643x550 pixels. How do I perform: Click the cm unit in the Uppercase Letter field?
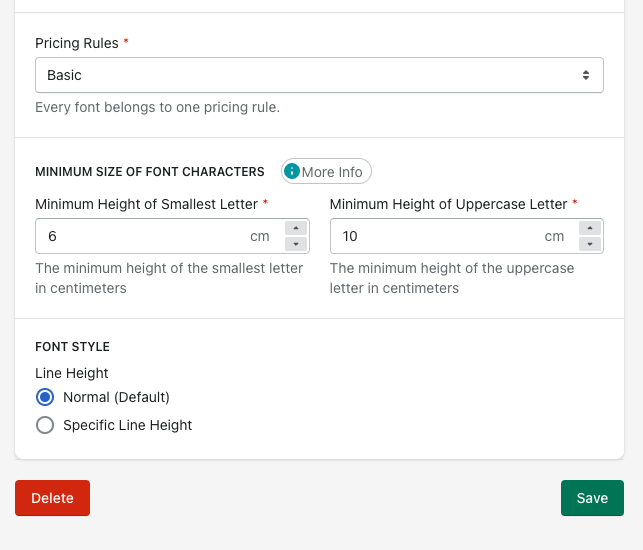(554, 236)
